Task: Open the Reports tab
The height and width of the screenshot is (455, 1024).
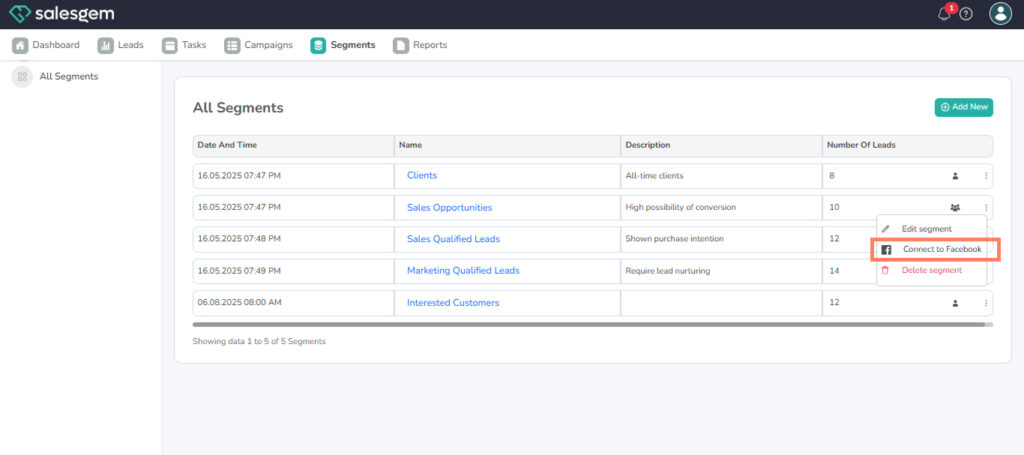Action: pyautogui.click(x=420, y=45)
